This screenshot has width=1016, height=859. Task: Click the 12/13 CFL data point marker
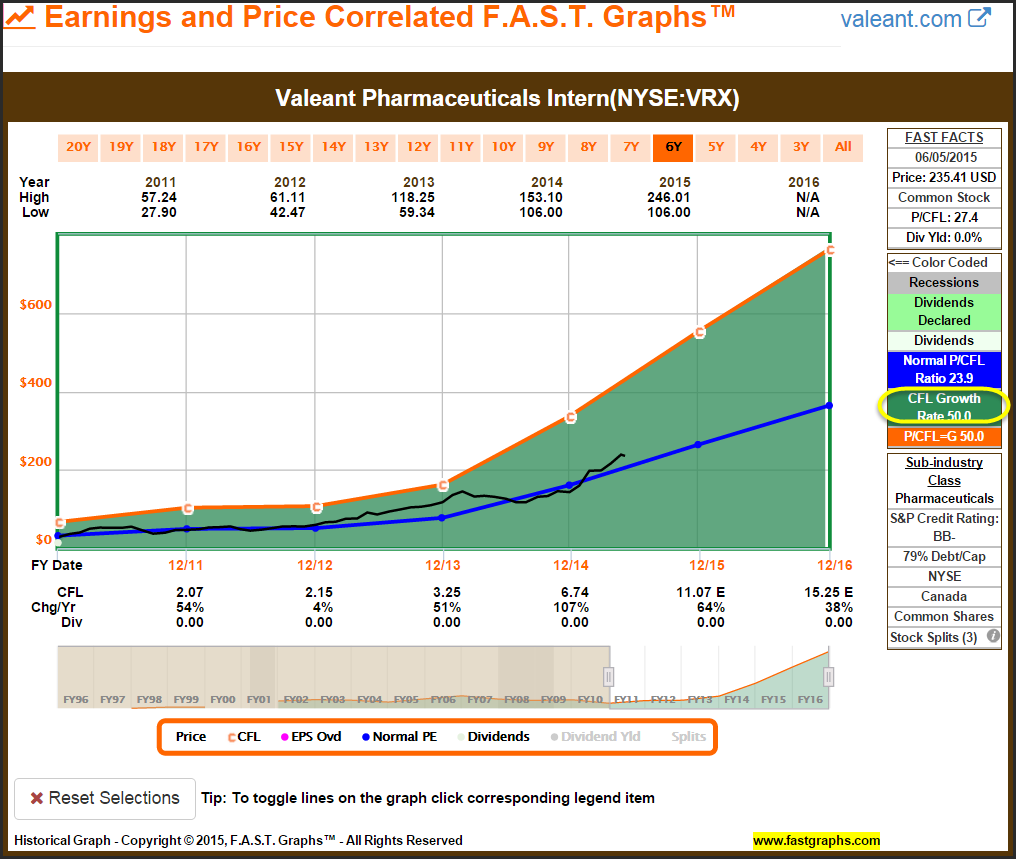click(443, 485)
